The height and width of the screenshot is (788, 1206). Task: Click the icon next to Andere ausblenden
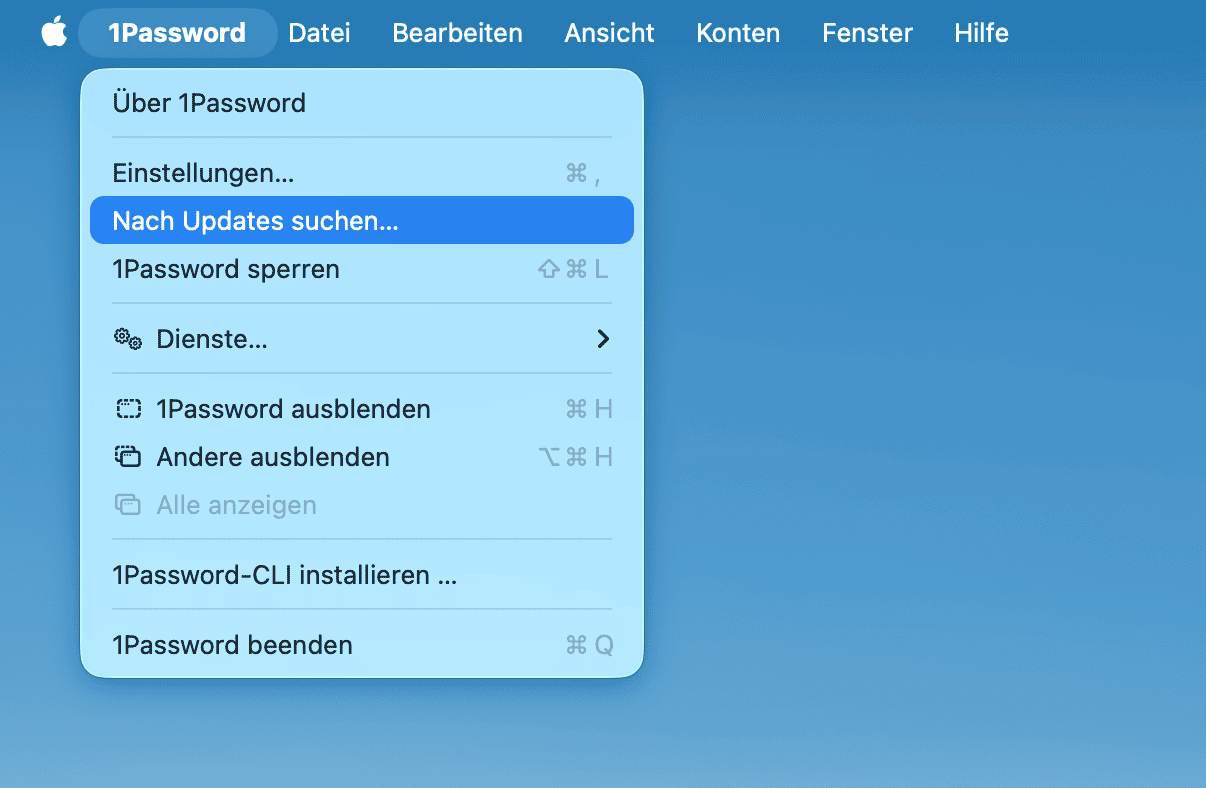click(128, 457)
